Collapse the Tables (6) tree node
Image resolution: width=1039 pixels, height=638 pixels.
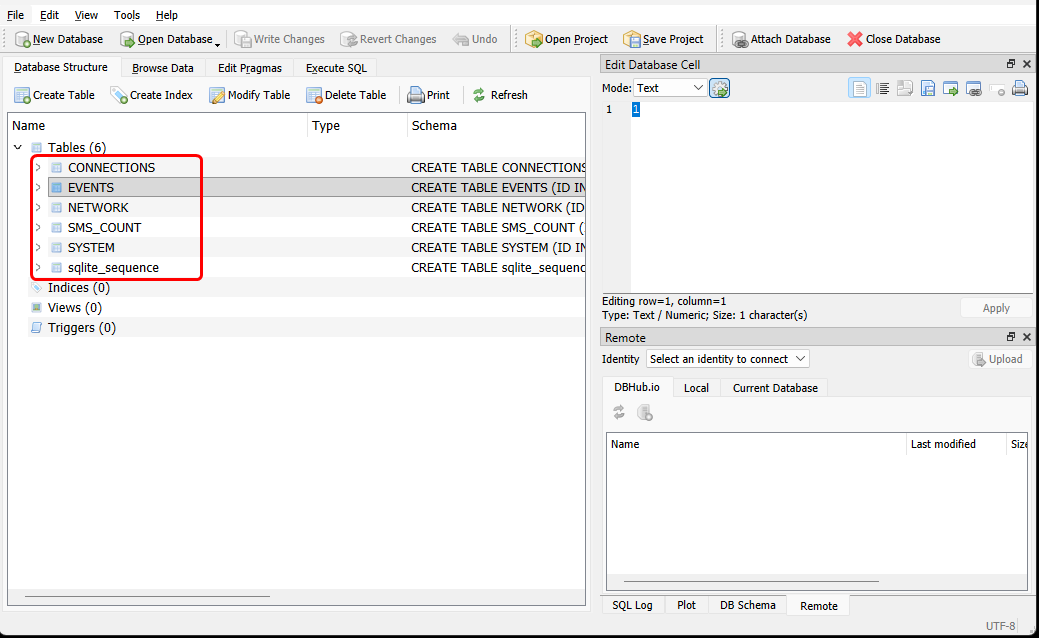click(x=18, y=147)
